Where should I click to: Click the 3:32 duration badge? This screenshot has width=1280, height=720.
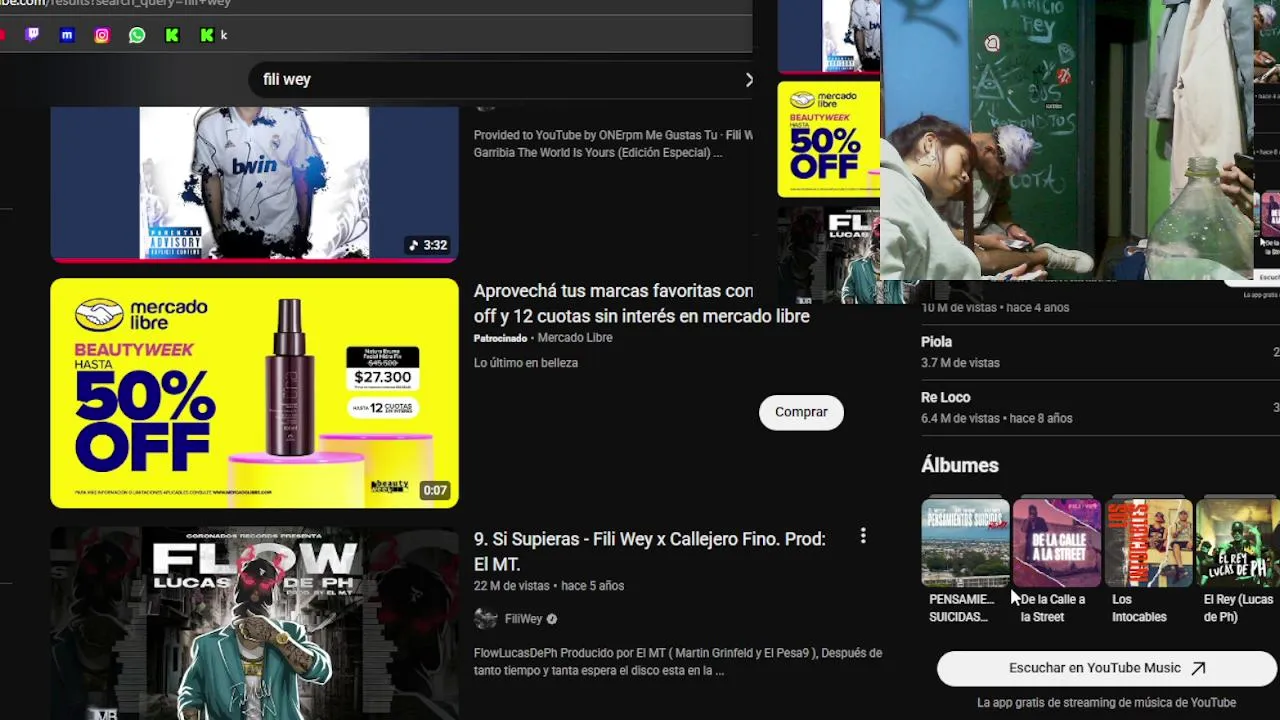(427, 245)
